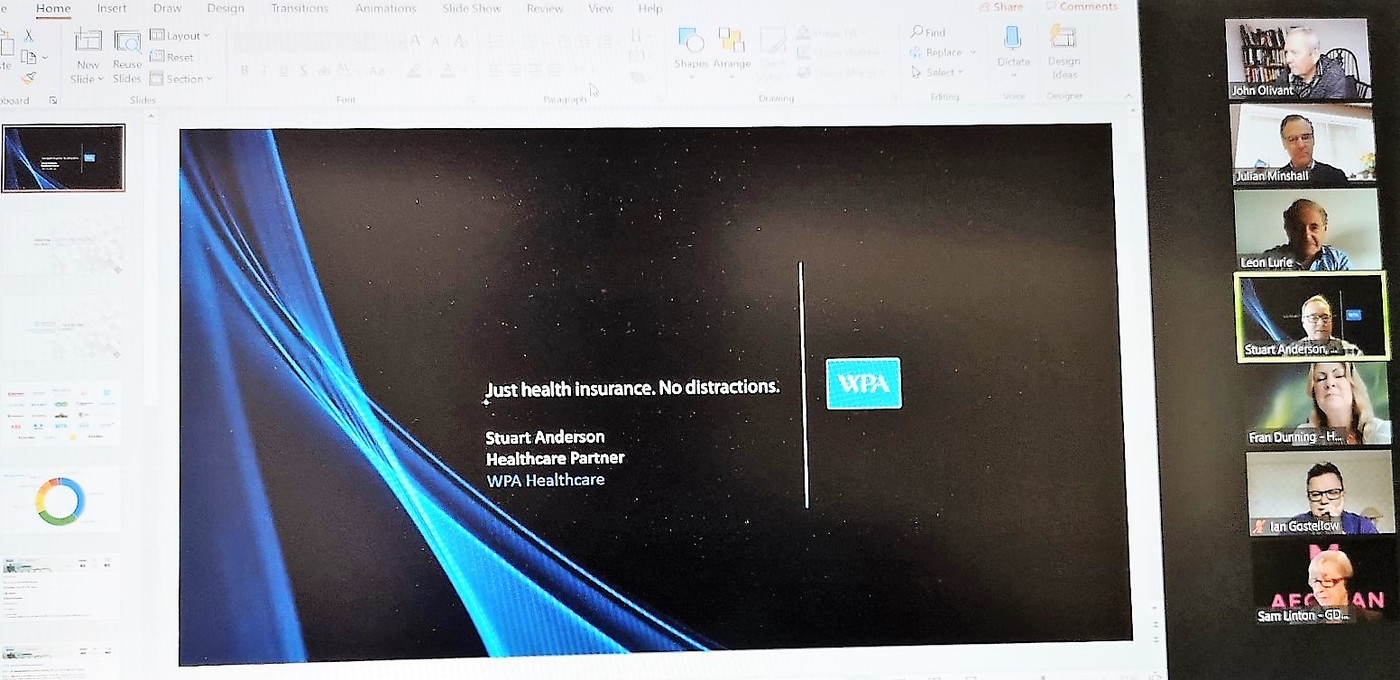Select John Olivant's video tile
The width and height of the screenshot is (1400, 680).
(x=1298, y=59)
